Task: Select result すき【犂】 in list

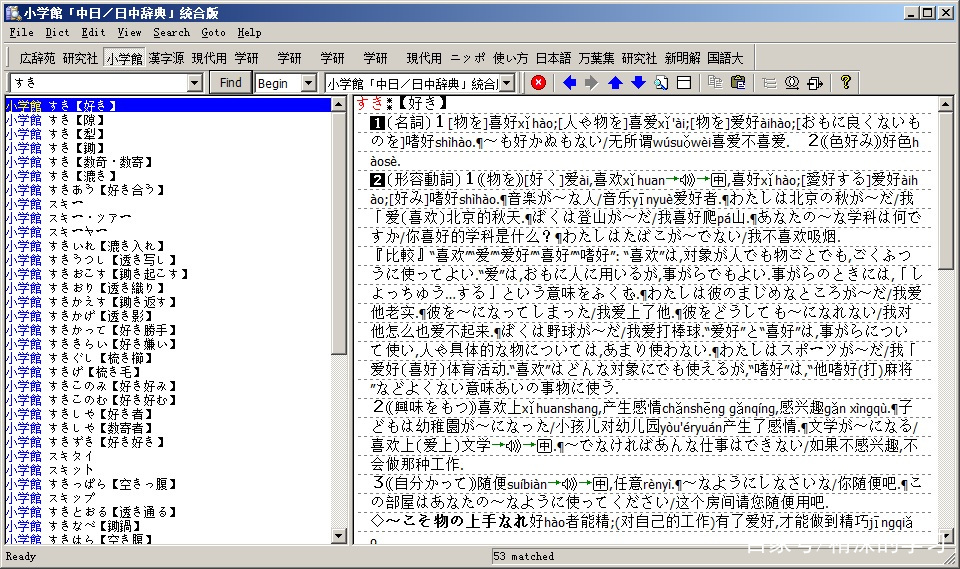Action: tap(55, 134)
